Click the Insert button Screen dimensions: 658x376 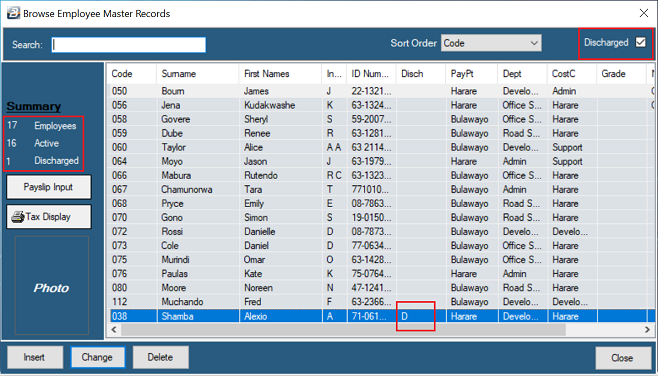(34, 358)
